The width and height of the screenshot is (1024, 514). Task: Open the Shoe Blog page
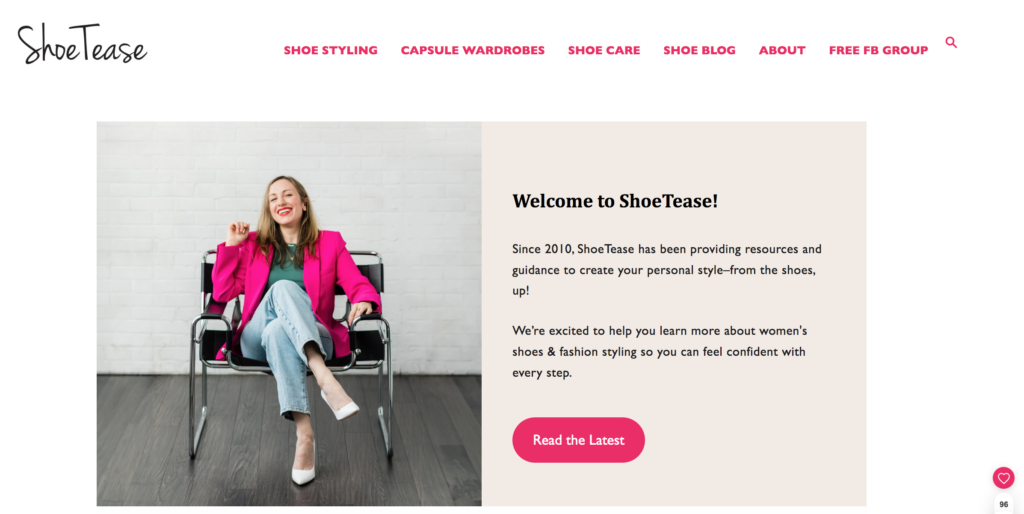pos(699,50)
